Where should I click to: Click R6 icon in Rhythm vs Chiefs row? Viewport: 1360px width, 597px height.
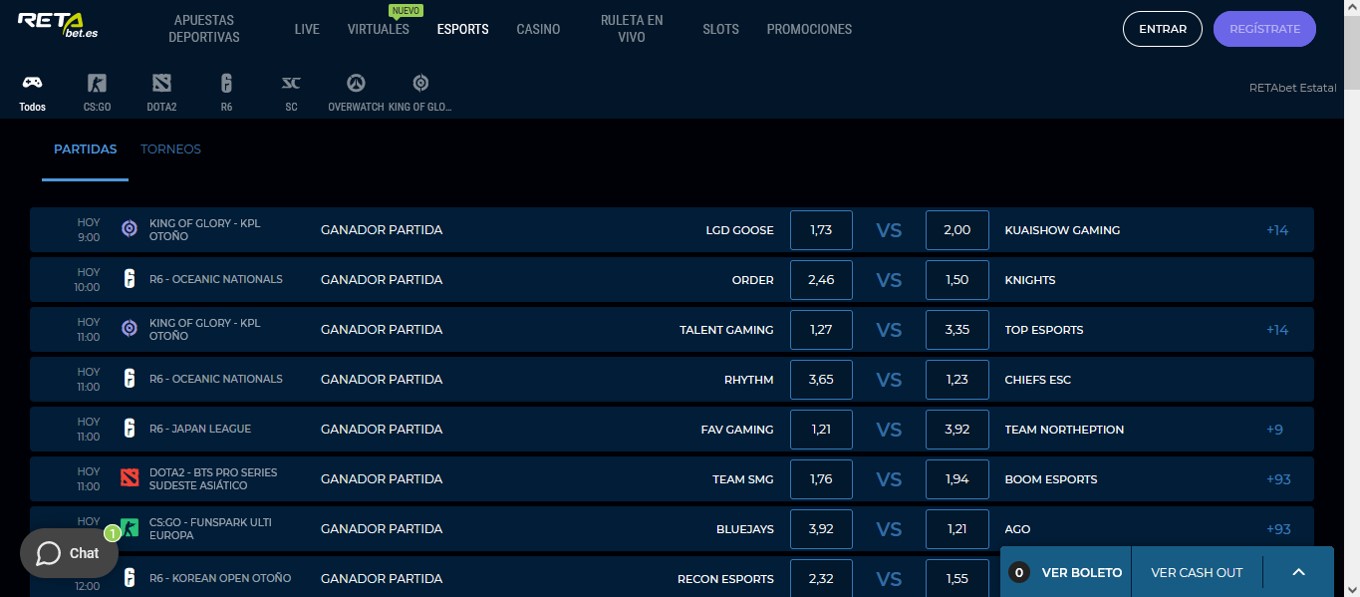pyautogui.click(x=129, y=379)
